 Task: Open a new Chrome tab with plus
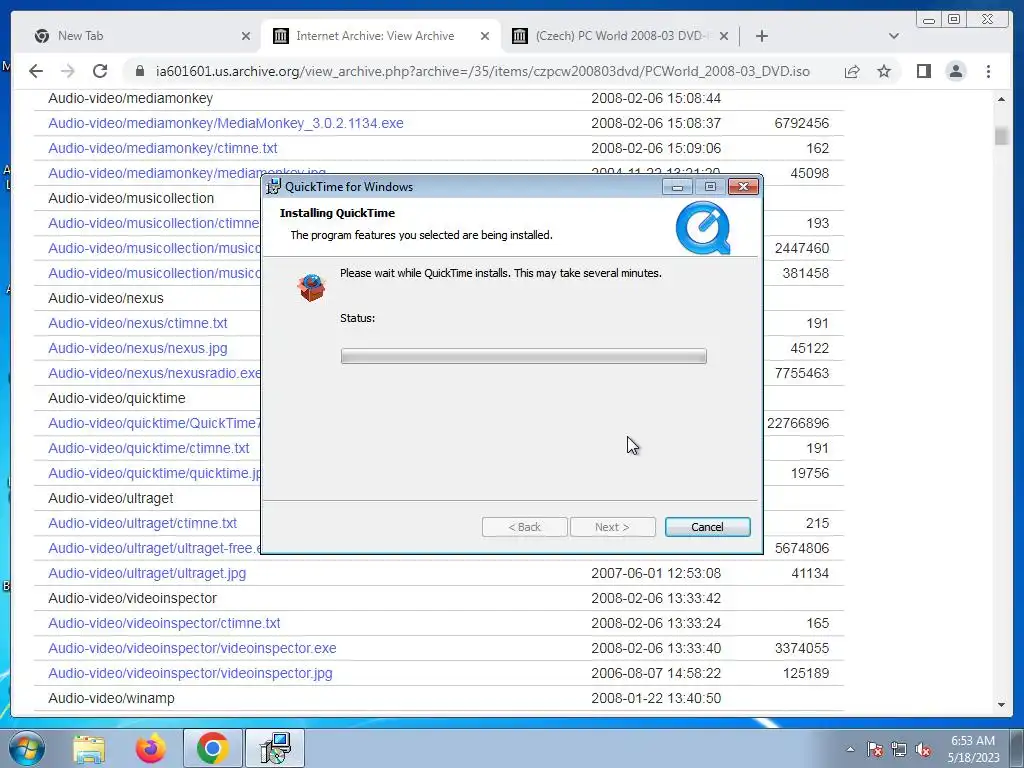(761, 36)
